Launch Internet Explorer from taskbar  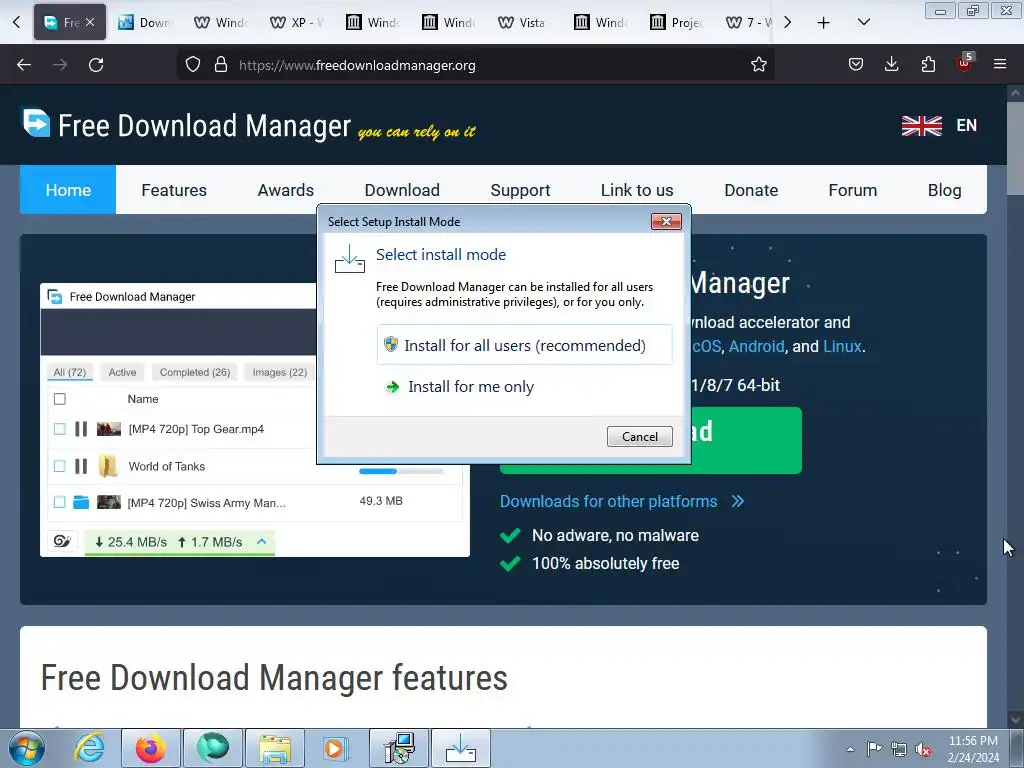click(x=89, y=748)
